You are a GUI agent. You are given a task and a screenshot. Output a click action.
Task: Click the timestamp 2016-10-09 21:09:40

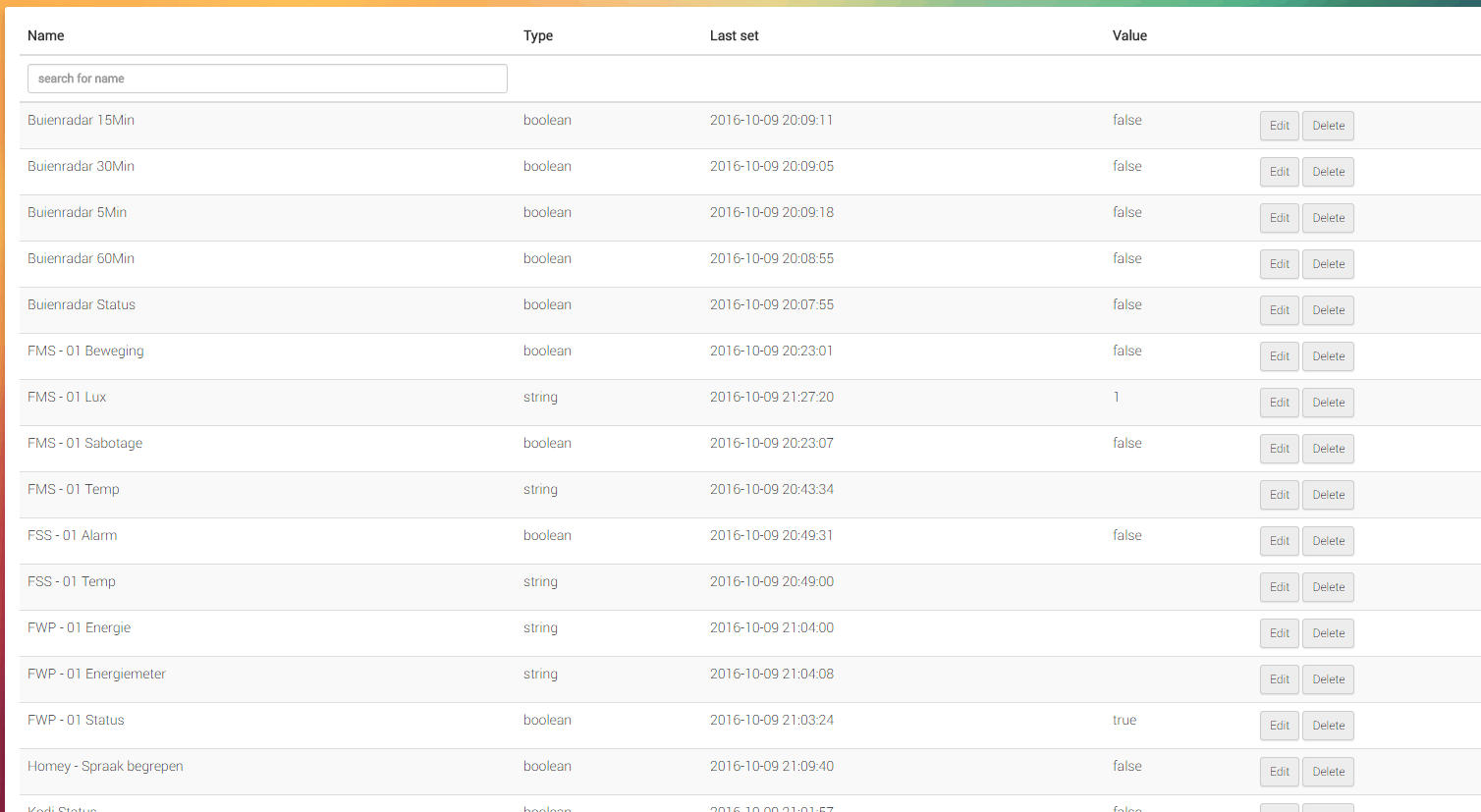pos(772,766)
